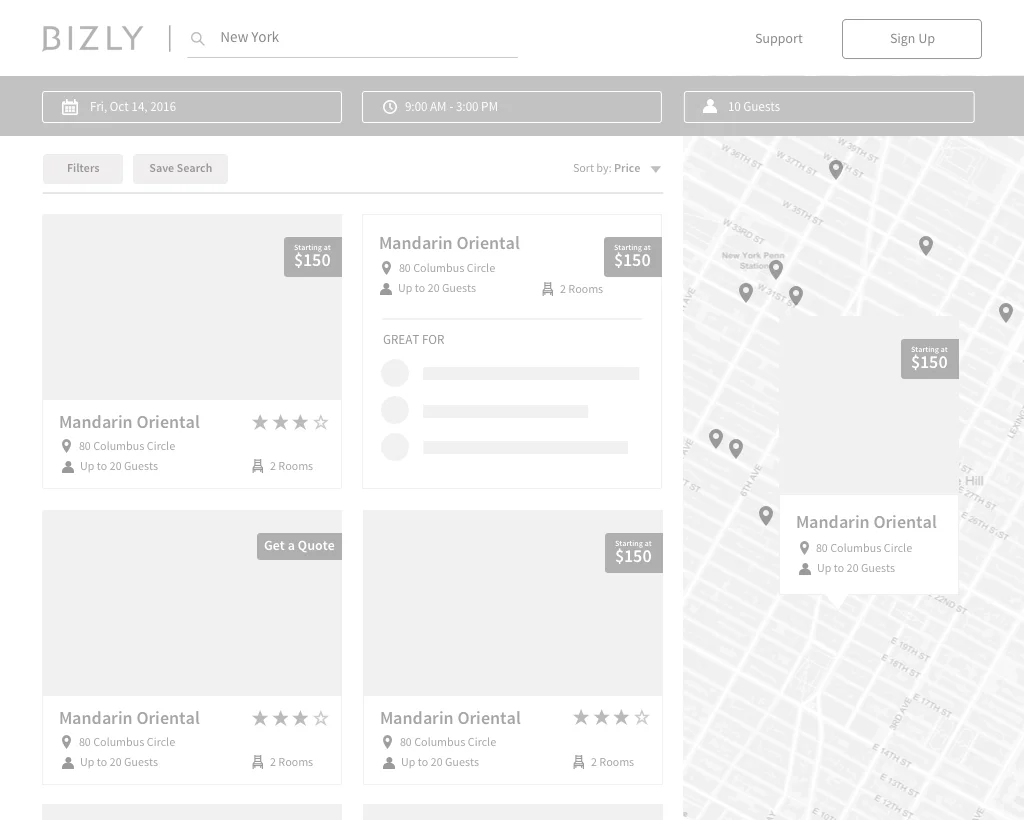Click the search magnifier icon

coord(197,39)
